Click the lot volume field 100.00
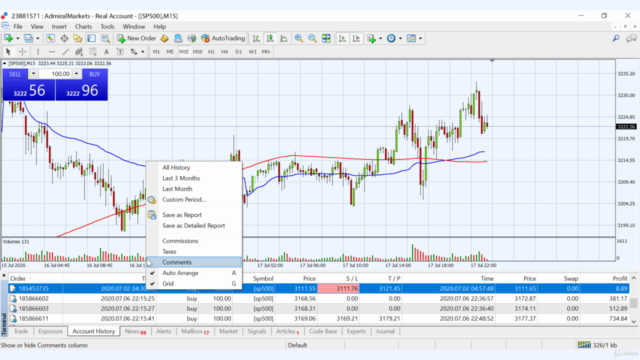The height and width of the screenshot is (360, 640). (55, 74)
